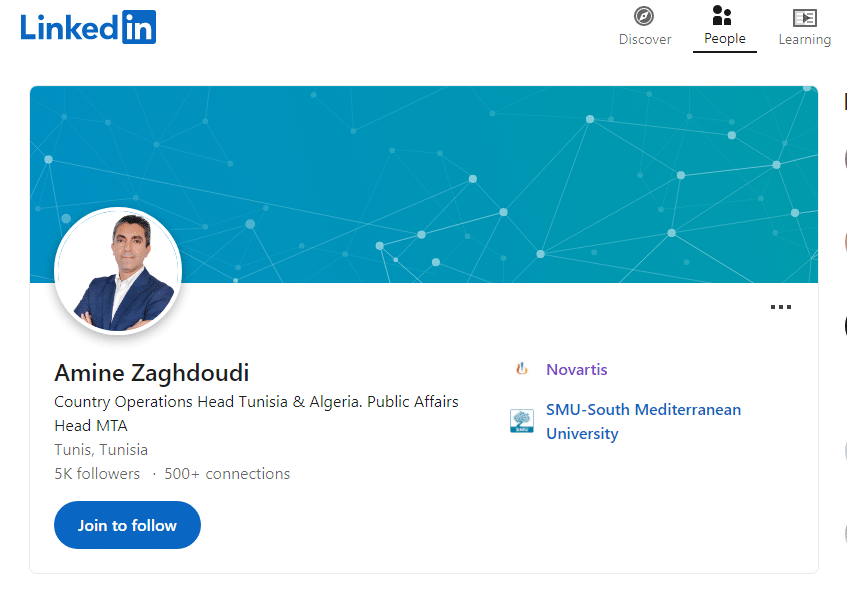
Task: Open the three-dot more options menu
Action: 781,307
